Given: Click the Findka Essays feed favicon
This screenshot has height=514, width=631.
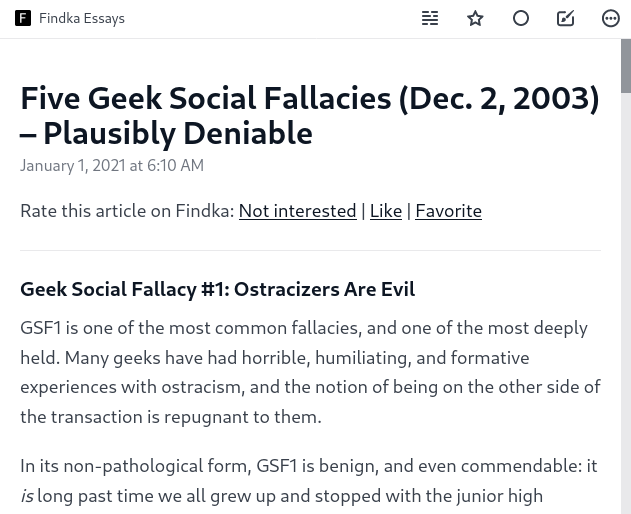Looking at the screenshot, I should point(23,19).
